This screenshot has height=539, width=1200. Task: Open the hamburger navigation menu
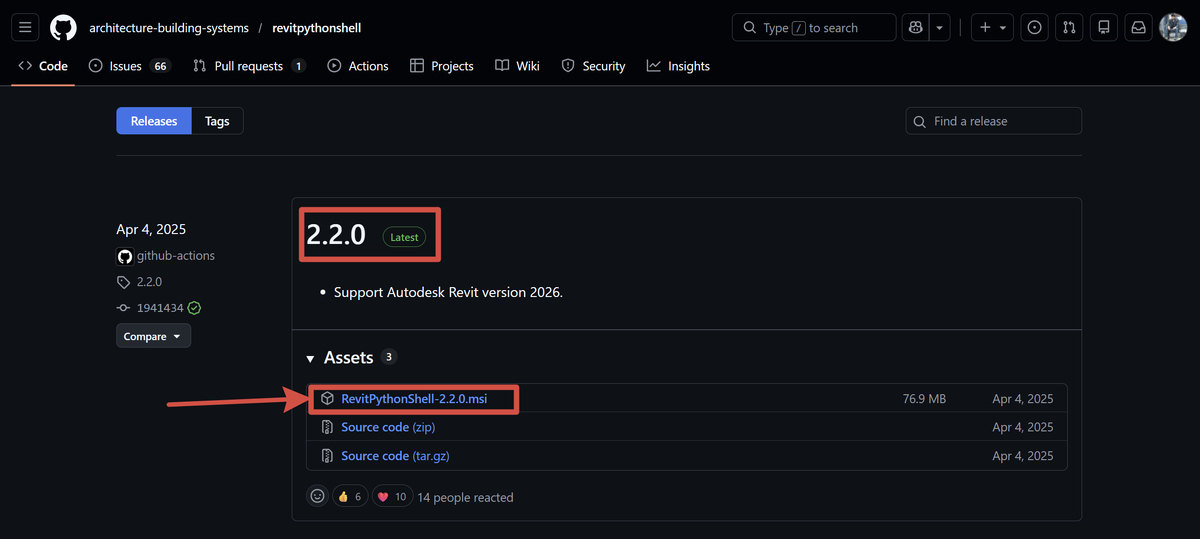point(25,28)
